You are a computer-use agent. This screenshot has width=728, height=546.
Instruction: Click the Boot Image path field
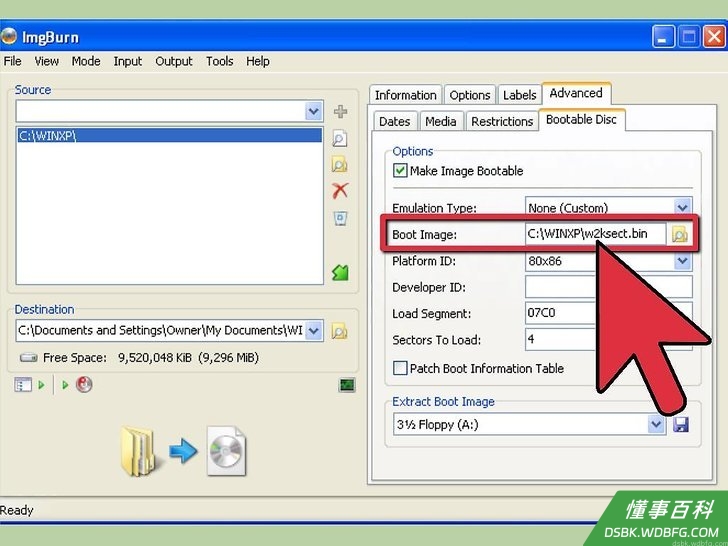596,234
